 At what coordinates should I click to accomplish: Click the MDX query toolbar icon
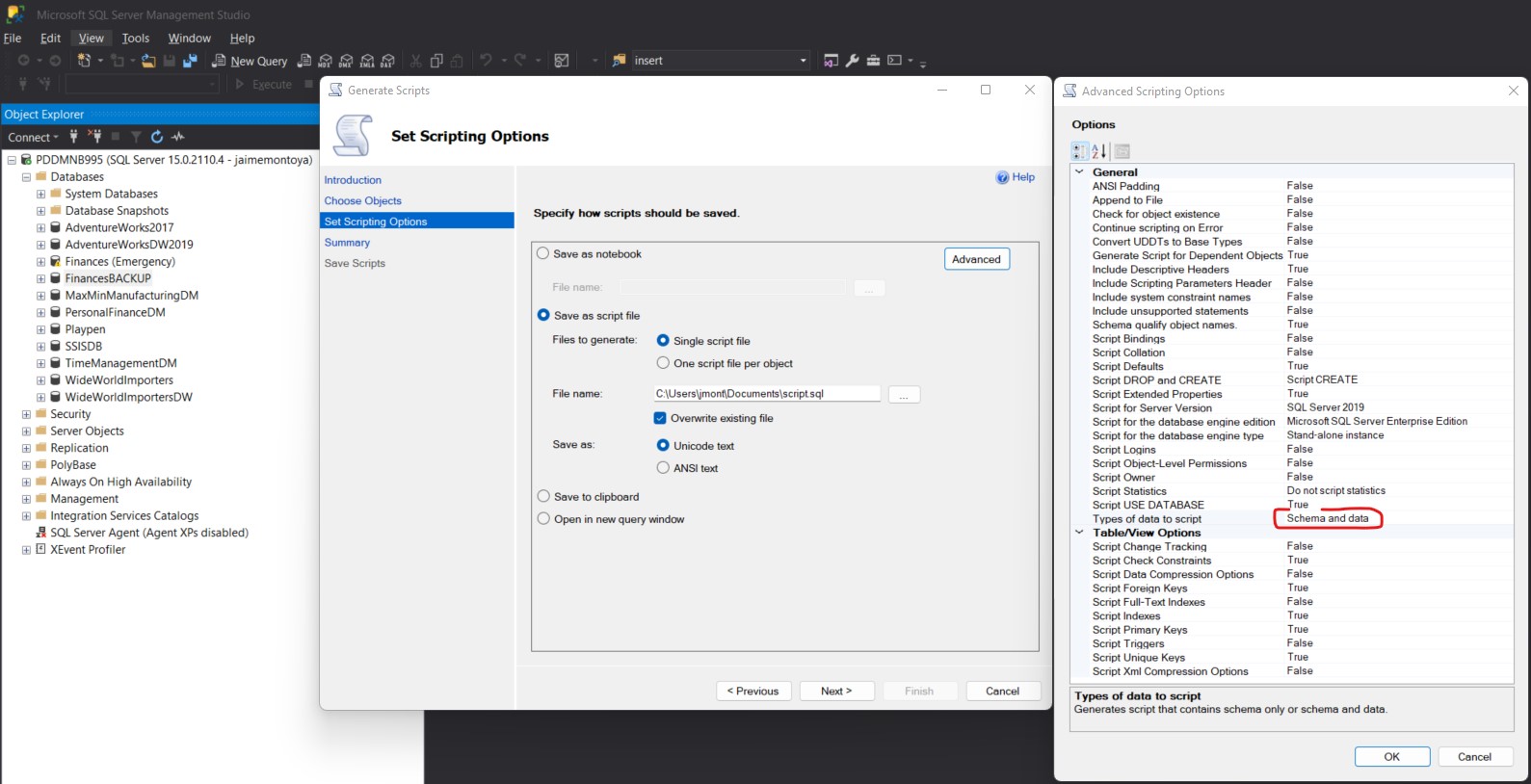tap(326, 61)
